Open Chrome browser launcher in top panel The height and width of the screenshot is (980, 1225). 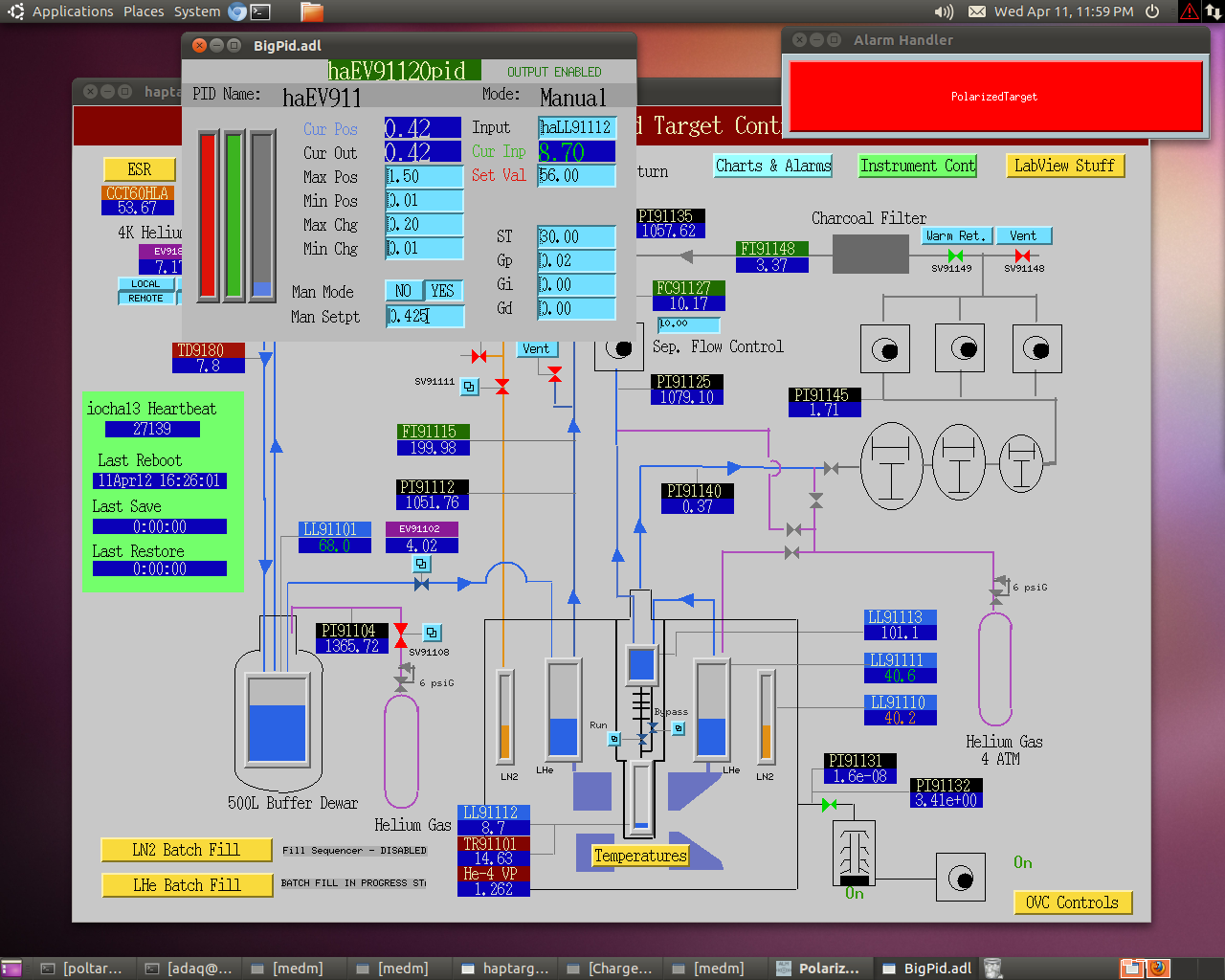pyautogui.click(x=237, y=11)
